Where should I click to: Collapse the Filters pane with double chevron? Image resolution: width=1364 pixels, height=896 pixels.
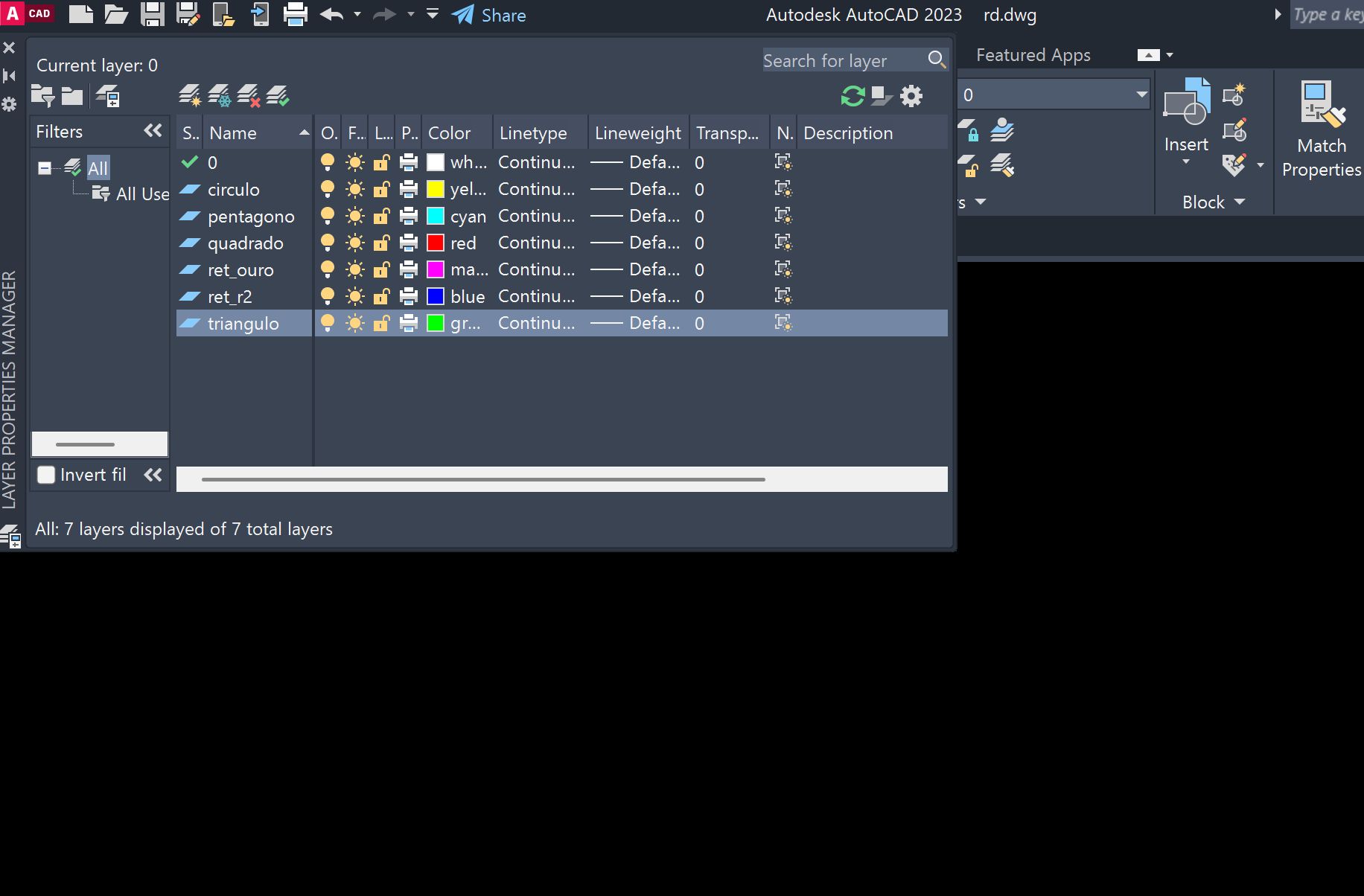[x=153, y=131]
